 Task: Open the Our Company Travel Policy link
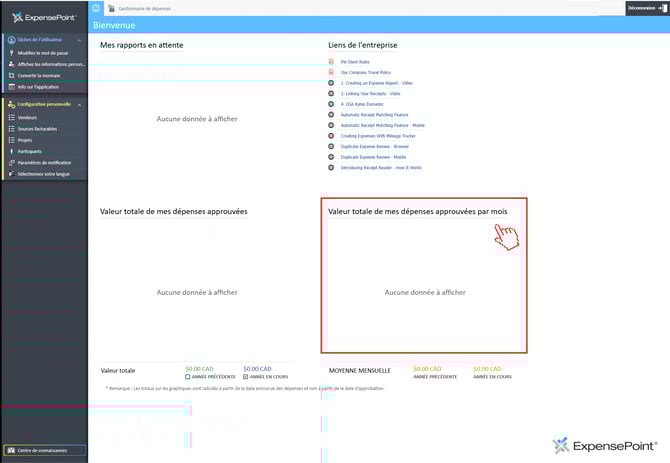(365, 73)
